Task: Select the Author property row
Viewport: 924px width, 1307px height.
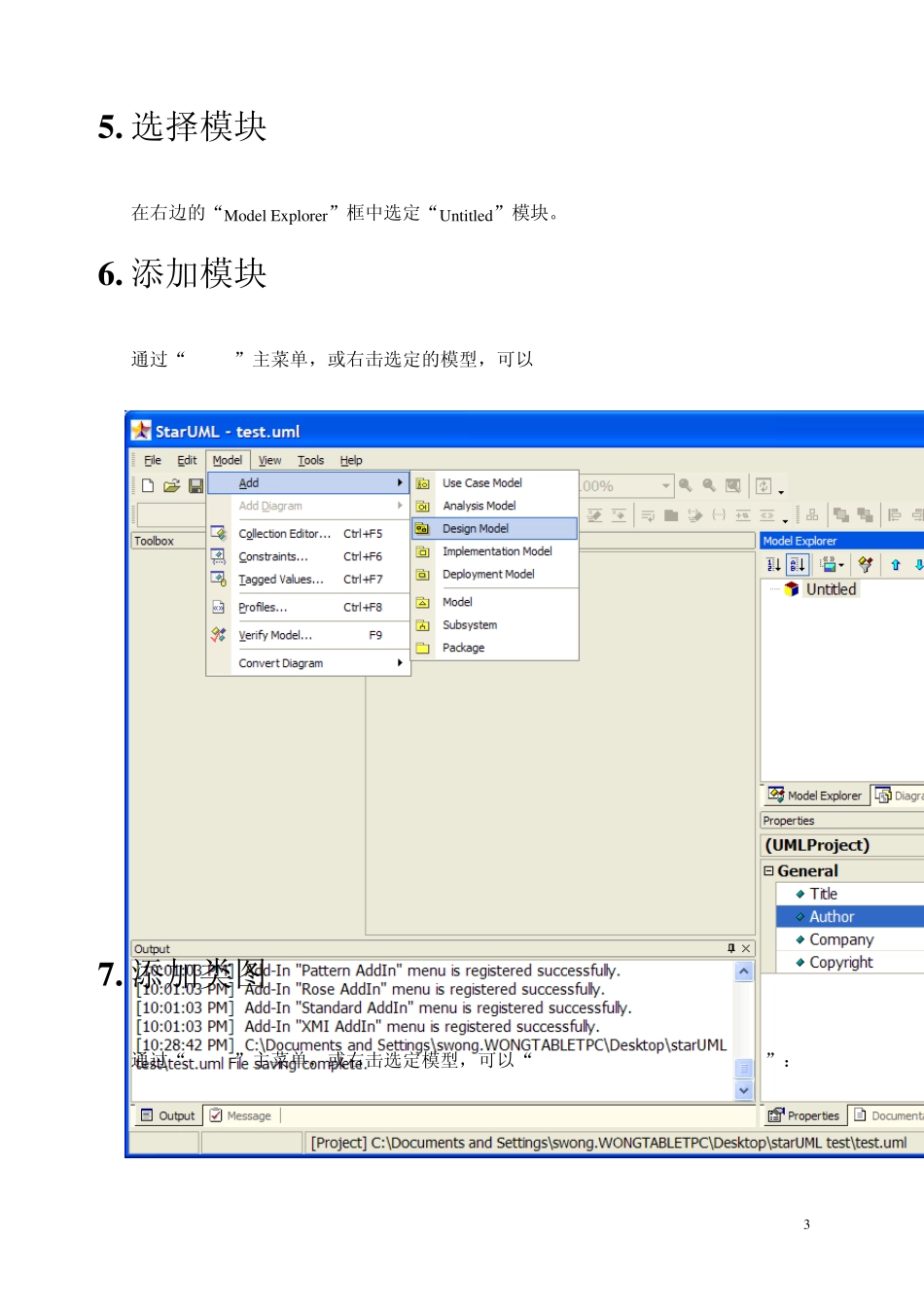Action: coord(850,917)
